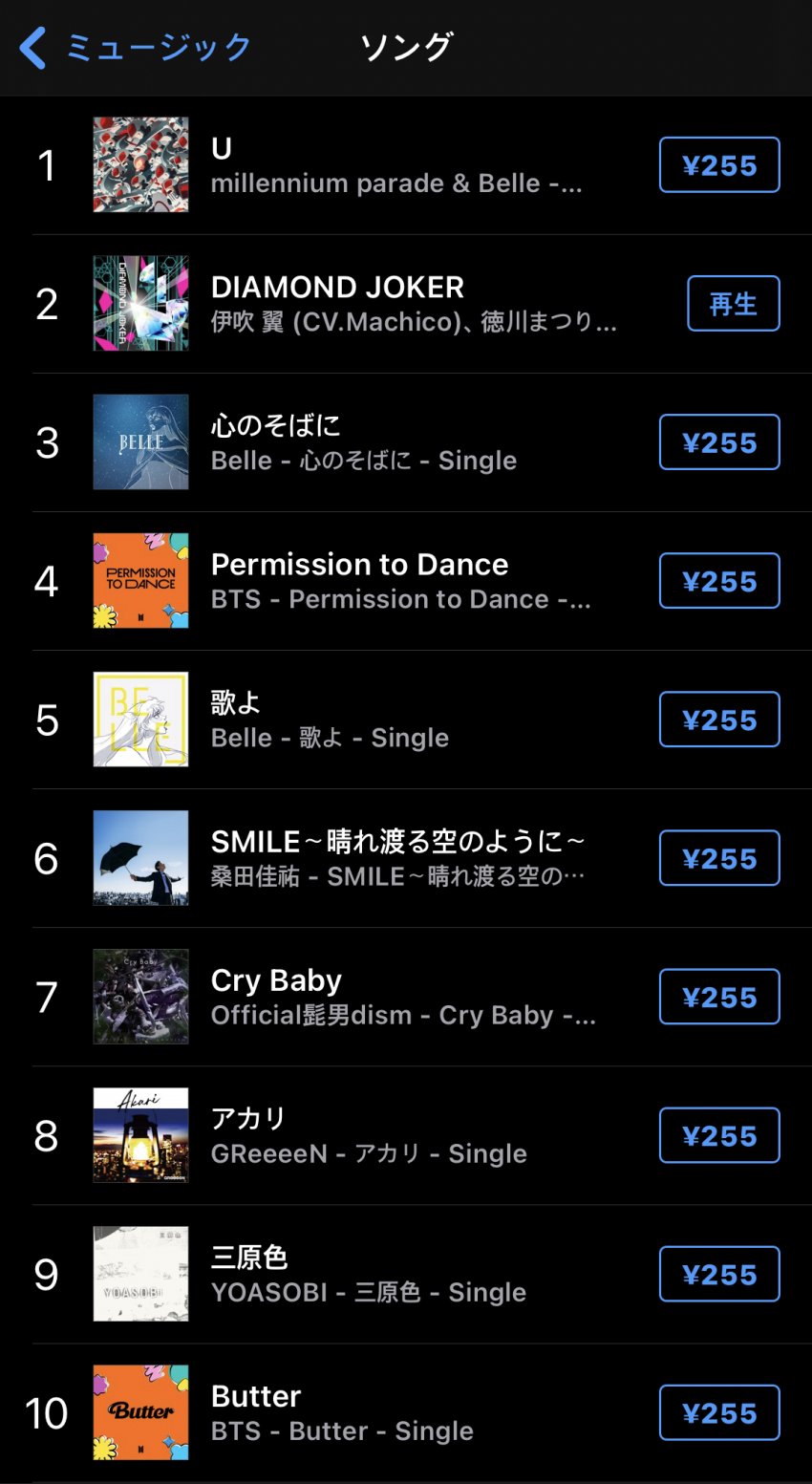Viewport: 812px width, 1484px height.
Task: Tap the DIAMOND JOKER album artwork
Action: click(140, 304)
